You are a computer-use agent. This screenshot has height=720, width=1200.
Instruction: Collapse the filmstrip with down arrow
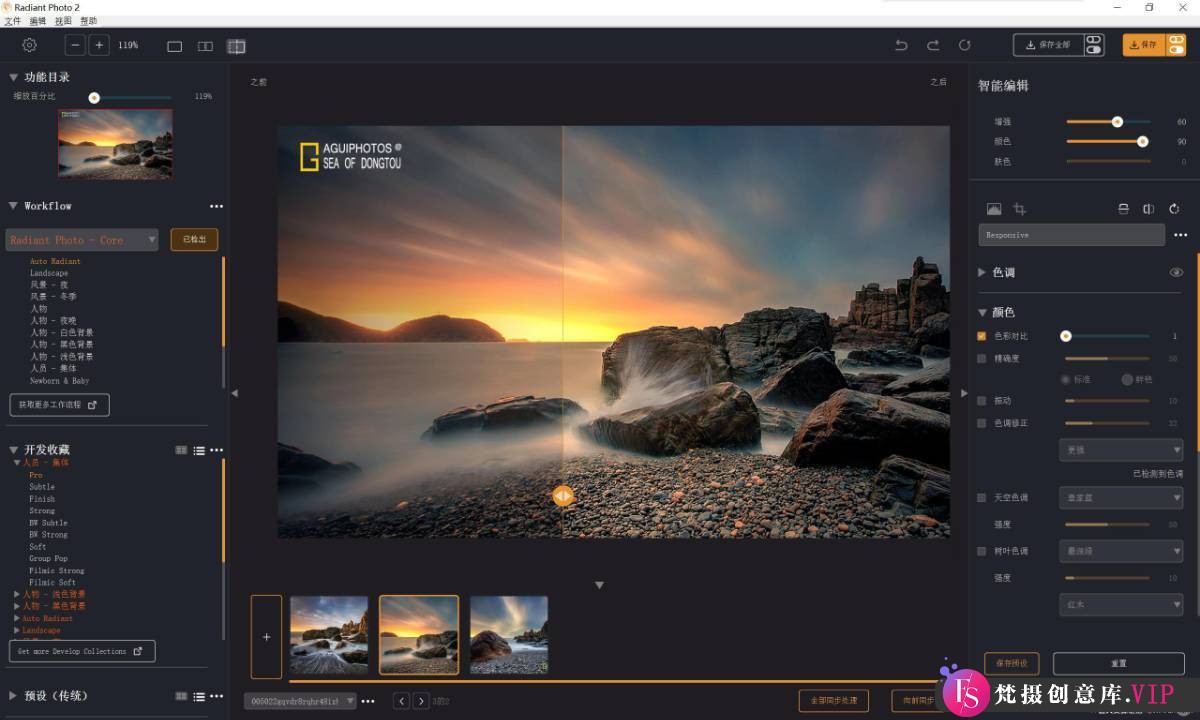599,585
